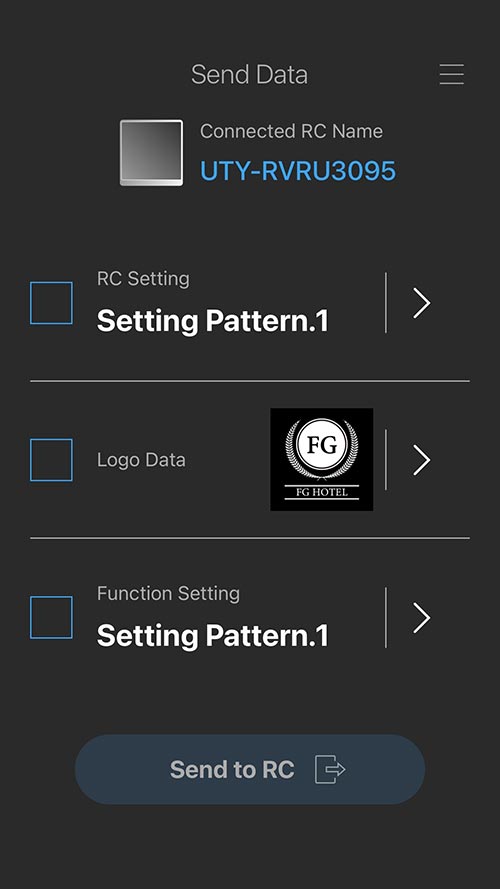Screen dimensions: 500x889
Task: Click the RC Setting caption text
Action: click(143, 278)
